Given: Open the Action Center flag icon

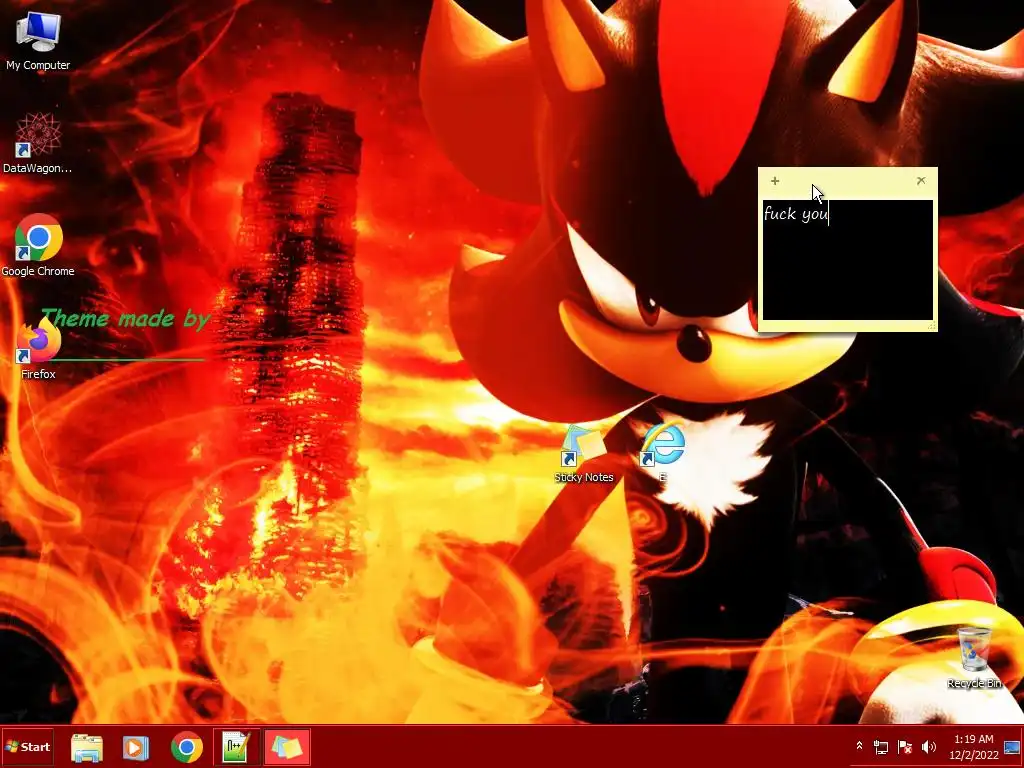Looking at the screenshot, I should coord(904,746).
